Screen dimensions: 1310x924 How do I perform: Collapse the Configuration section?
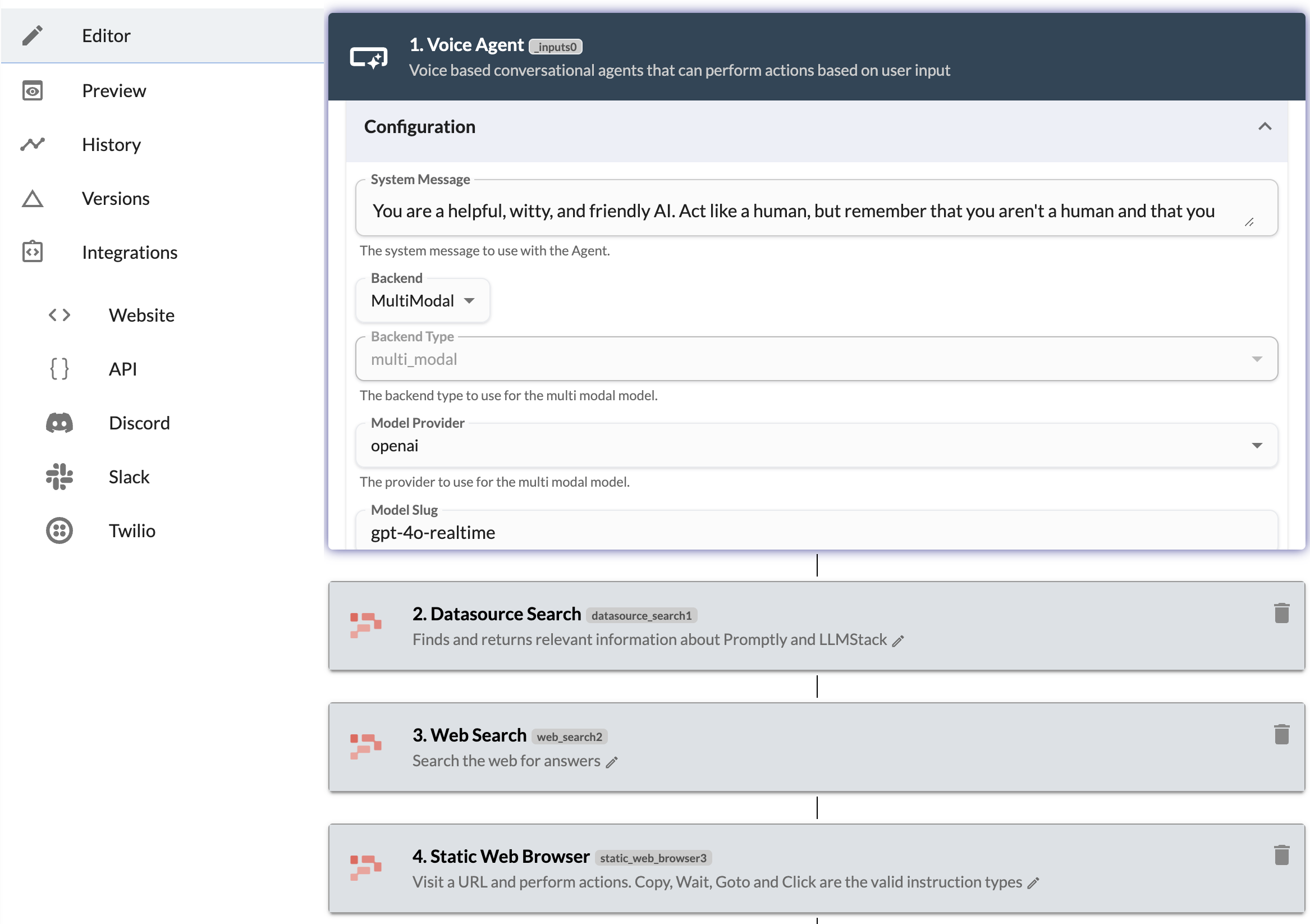[1265, 126]
